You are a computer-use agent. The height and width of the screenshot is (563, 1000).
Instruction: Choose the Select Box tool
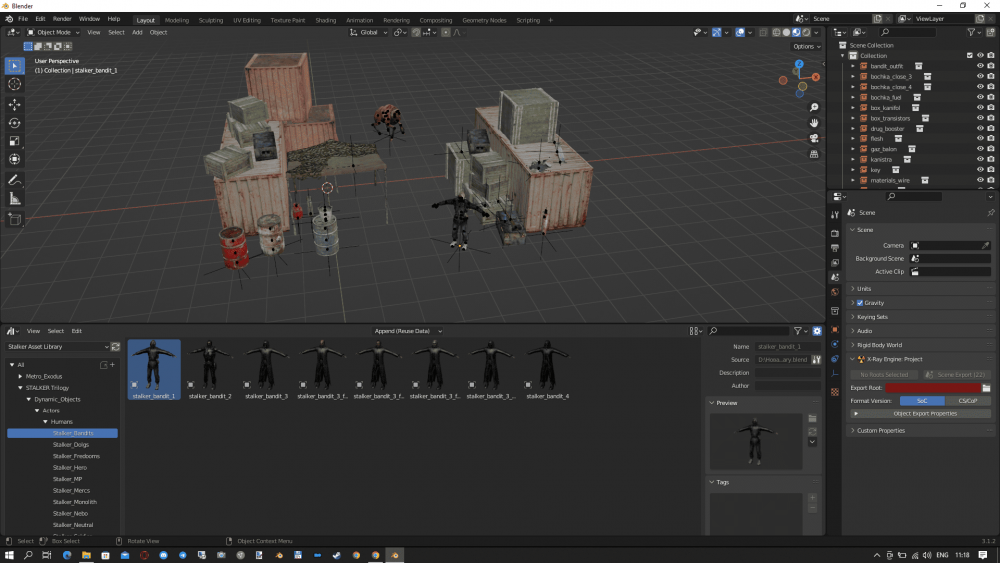[15, 65]
